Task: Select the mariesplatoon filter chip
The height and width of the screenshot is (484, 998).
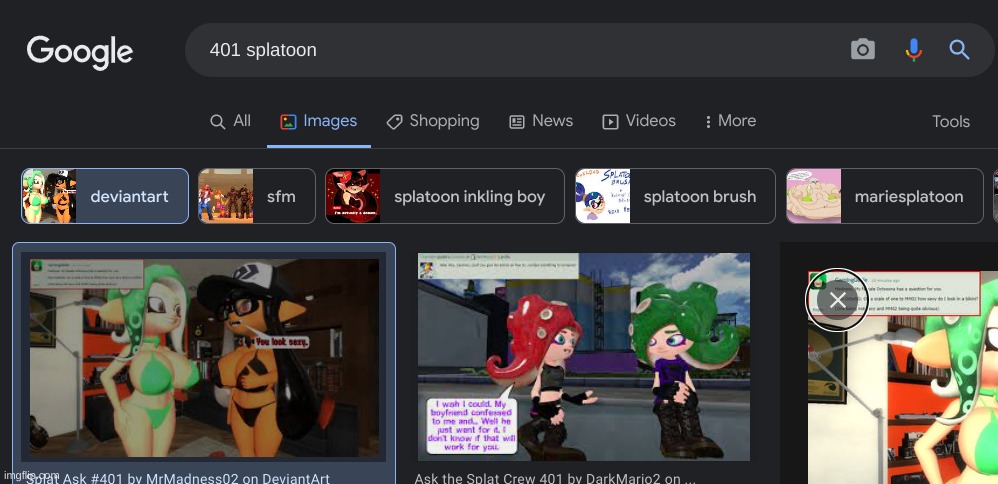Action: tap(885, 196)
